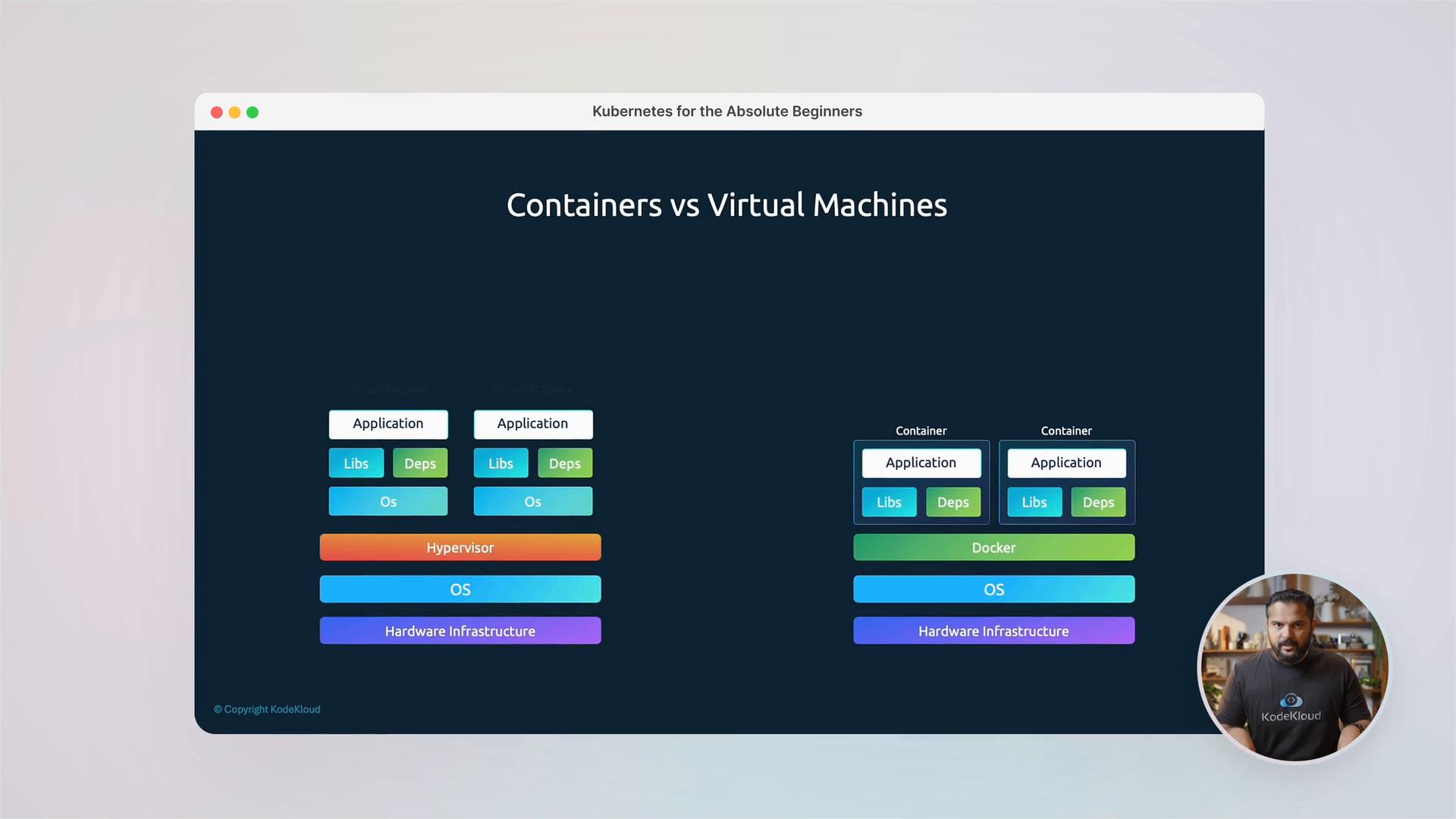Click the KodeKloud logo on presenter's shirt

pyautogui.click(x=1291, y=708)
